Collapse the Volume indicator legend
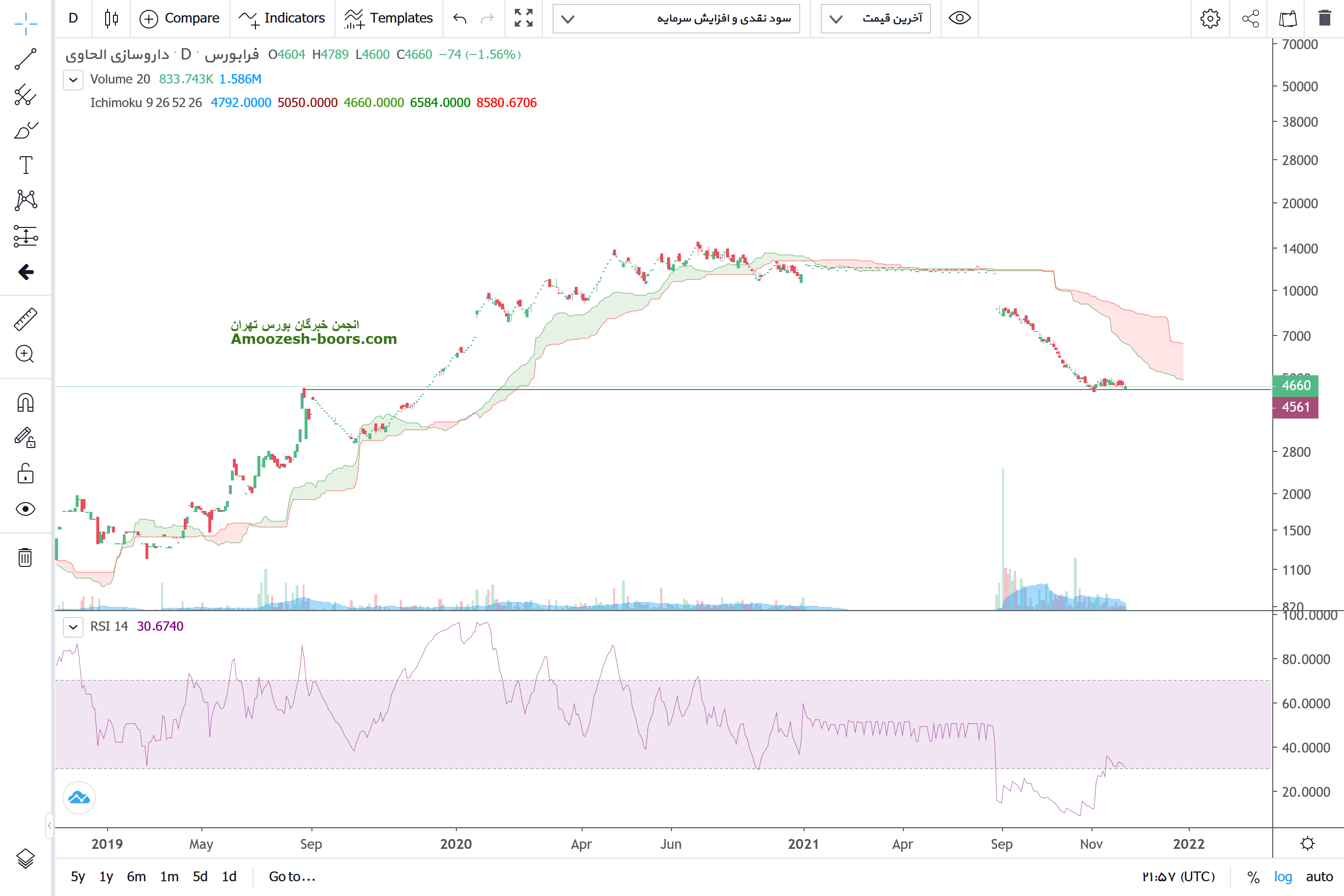1344x896 pixels. pos(73,80)
